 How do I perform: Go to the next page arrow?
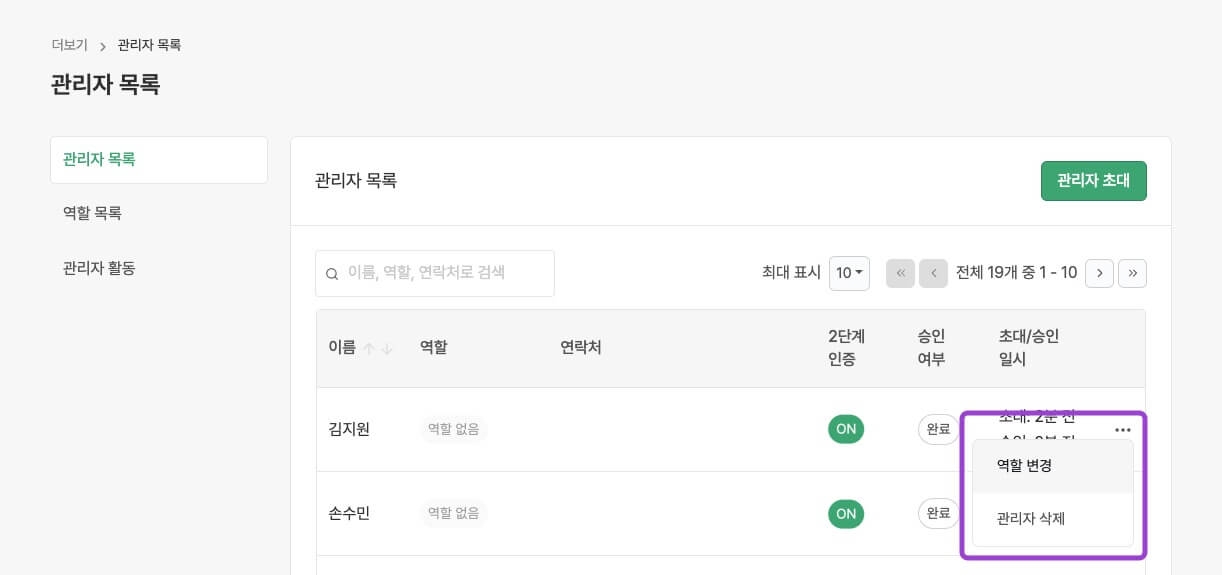click(1099, 273)
